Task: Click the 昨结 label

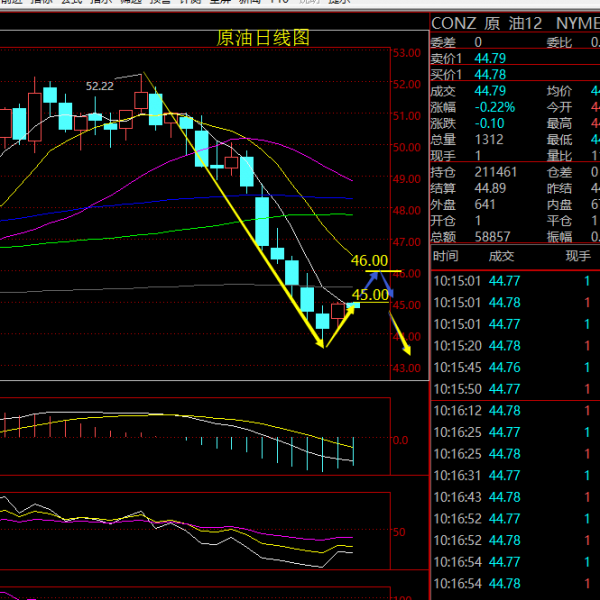Action: click(559, 188)
